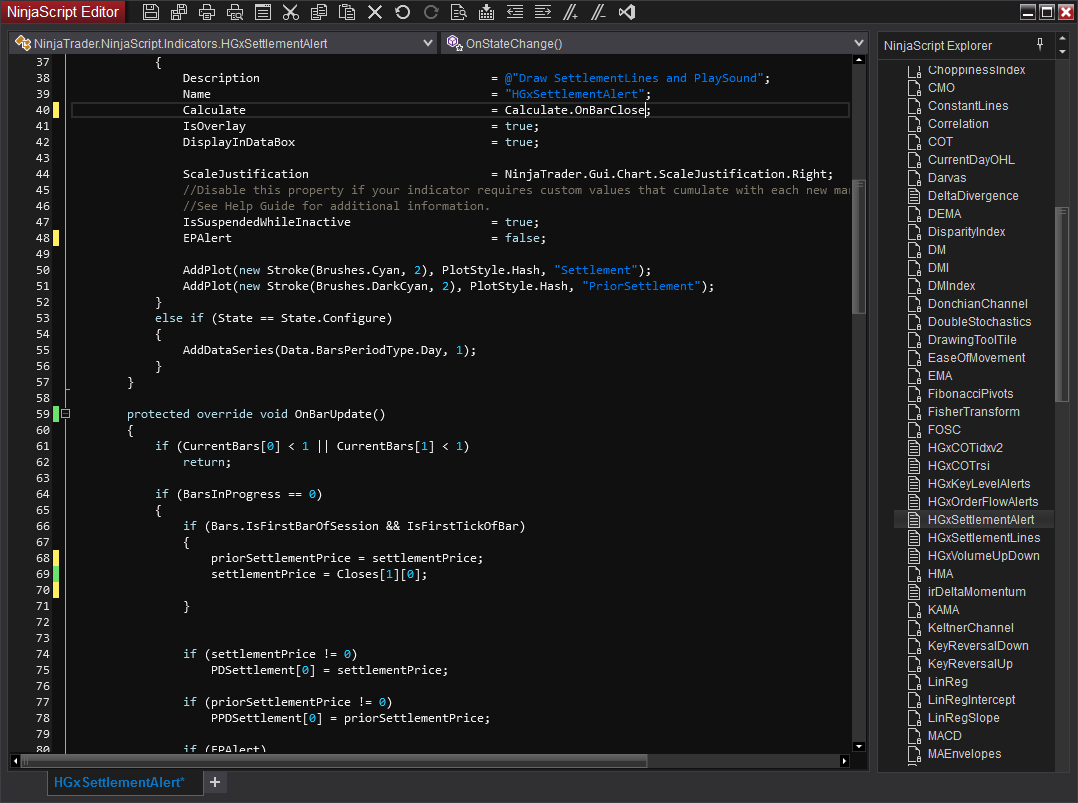Click the Paste clipboard icon
This screenshot has height=803, width=1078.
(347, 13)
